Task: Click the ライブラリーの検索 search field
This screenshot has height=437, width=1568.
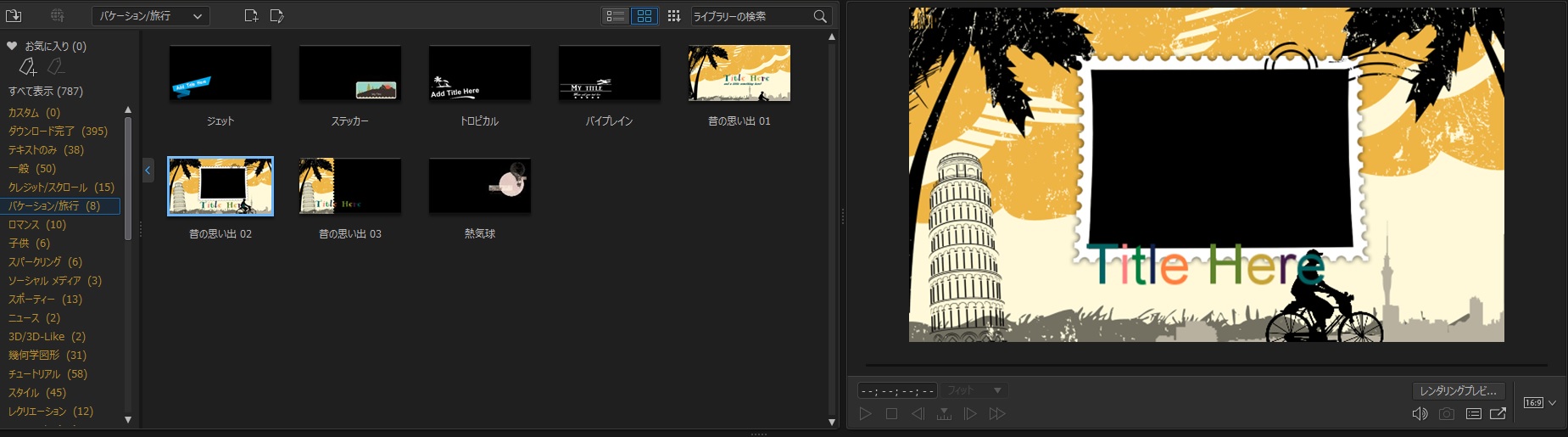Action: (751, 16)
